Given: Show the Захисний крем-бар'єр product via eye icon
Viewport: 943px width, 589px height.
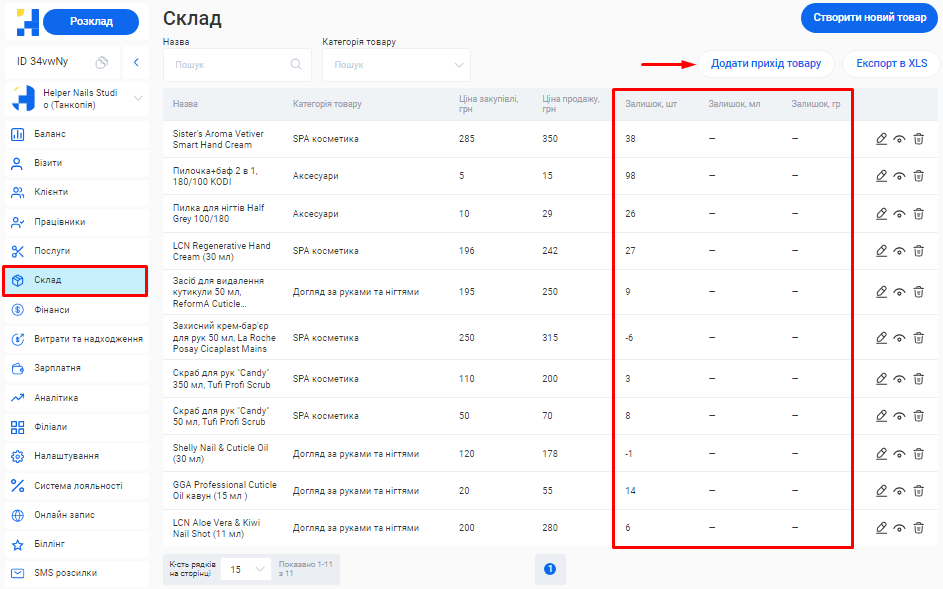Looking at the screenshot, I should (899, 338).
